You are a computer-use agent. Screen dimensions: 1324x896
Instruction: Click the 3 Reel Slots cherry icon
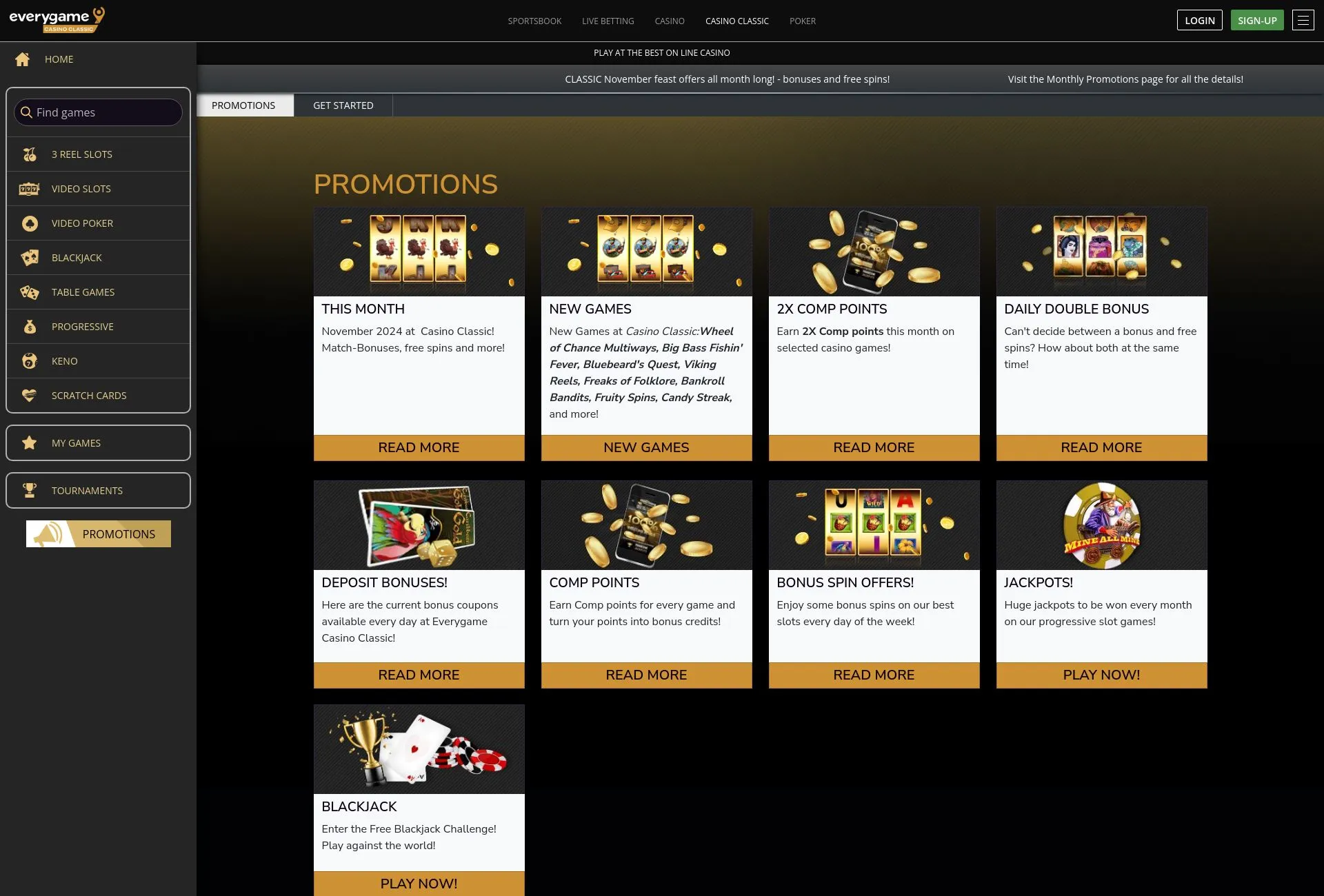tap(29, 154)
